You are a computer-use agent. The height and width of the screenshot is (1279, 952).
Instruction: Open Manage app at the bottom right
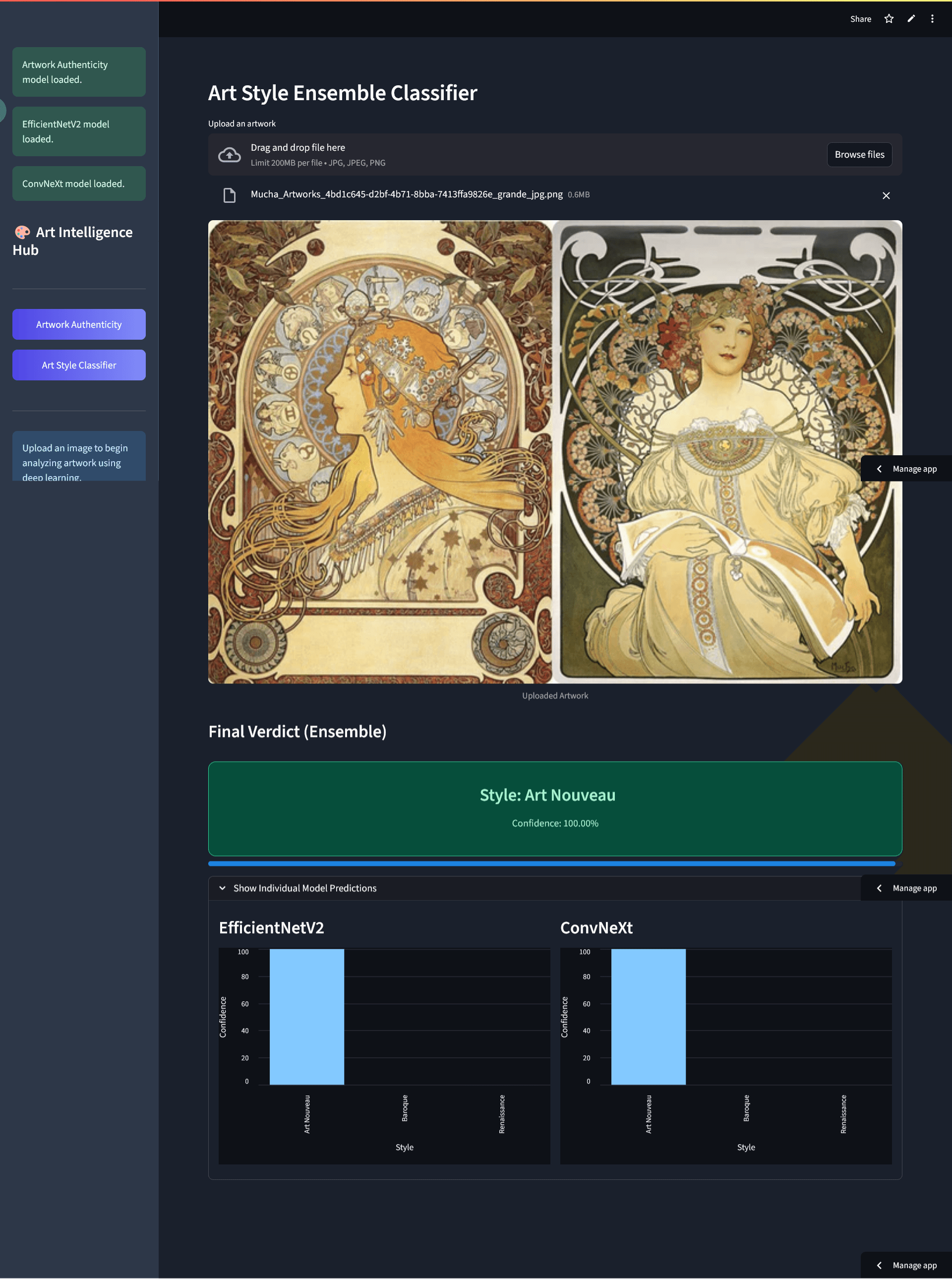[x=914, y=1265]
